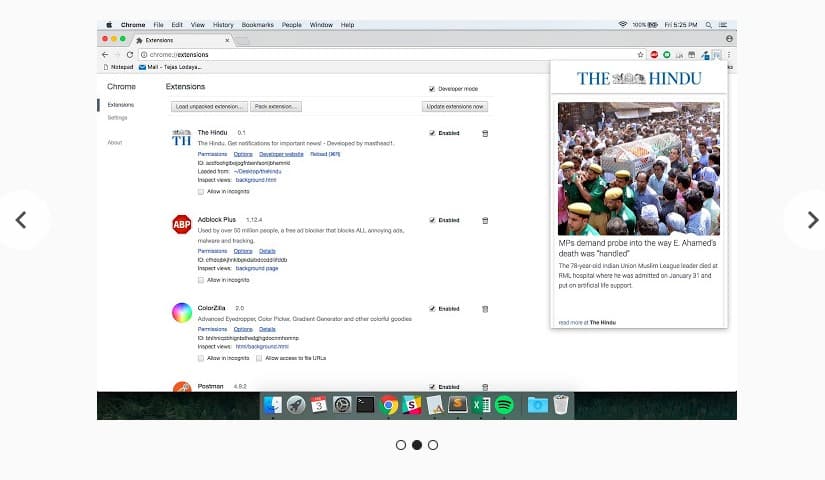Open System Preferences from the dock

coord(342,405)
